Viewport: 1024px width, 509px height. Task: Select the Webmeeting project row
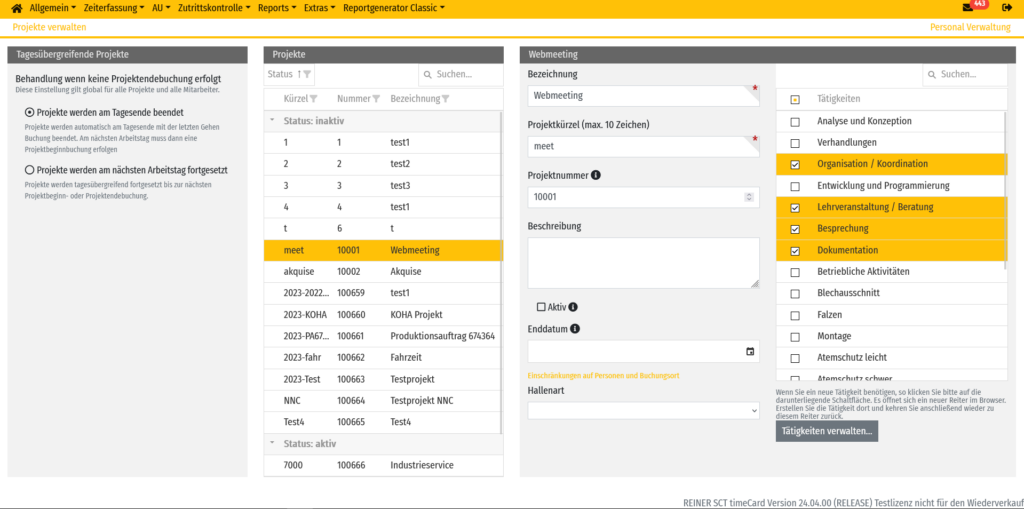point(383,250)
